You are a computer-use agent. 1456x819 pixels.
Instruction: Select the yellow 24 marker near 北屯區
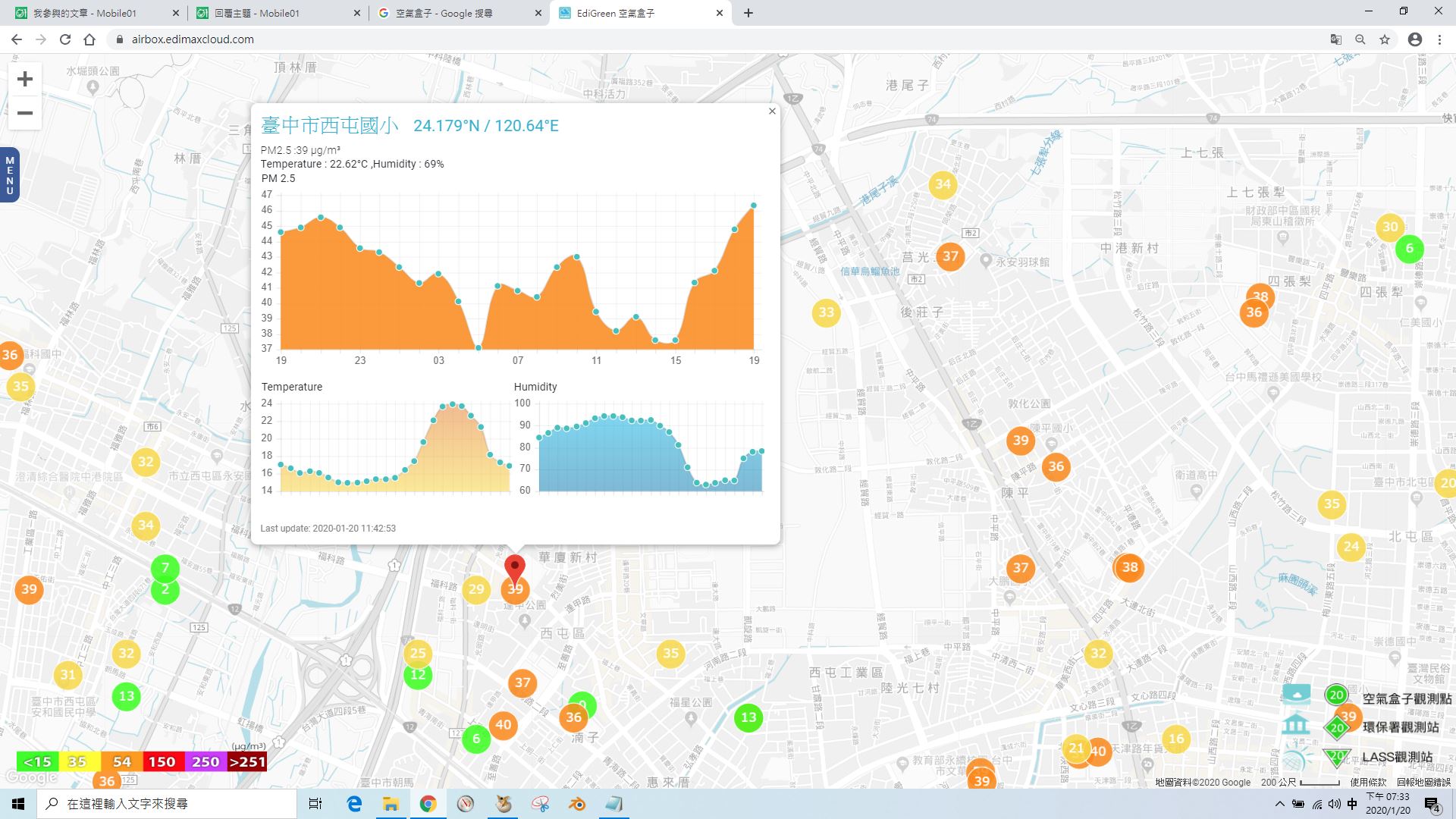click(x=1351, y=547)
